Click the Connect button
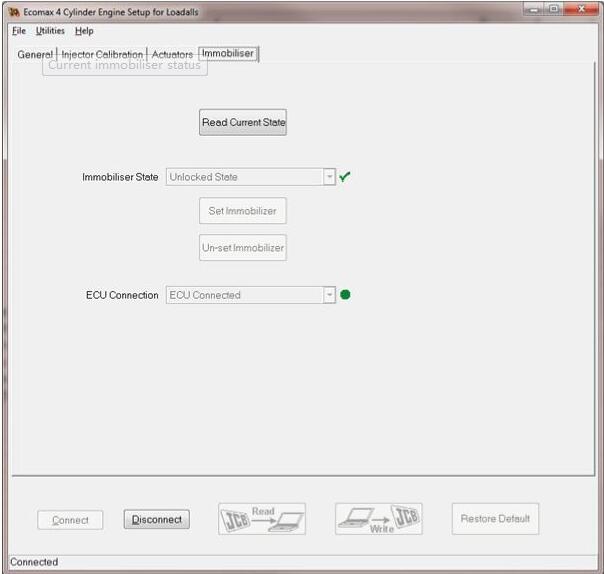Image resolution: width=604 pixels, height=574 pixels. 70,520
